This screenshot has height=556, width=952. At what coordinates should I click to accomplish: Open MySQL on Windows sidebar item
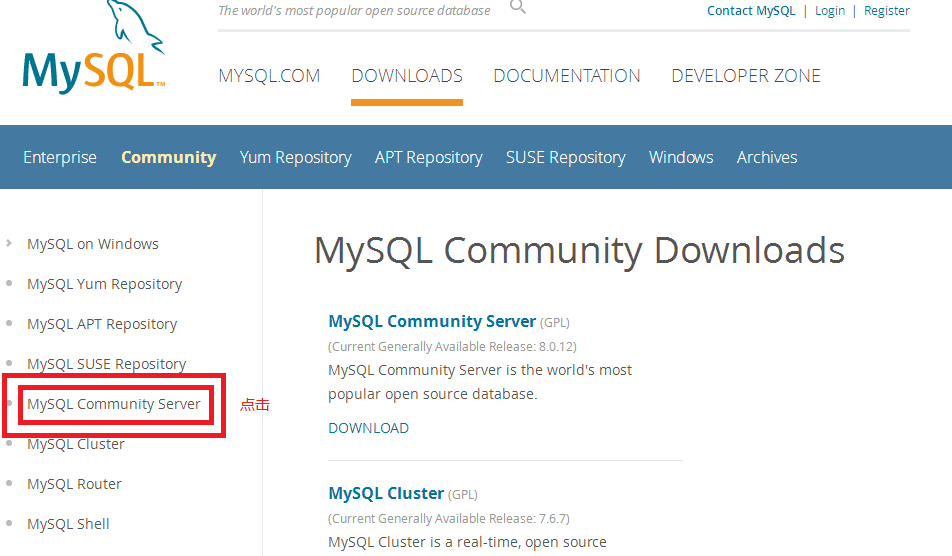pyautogui.click(x=93, y=244)
